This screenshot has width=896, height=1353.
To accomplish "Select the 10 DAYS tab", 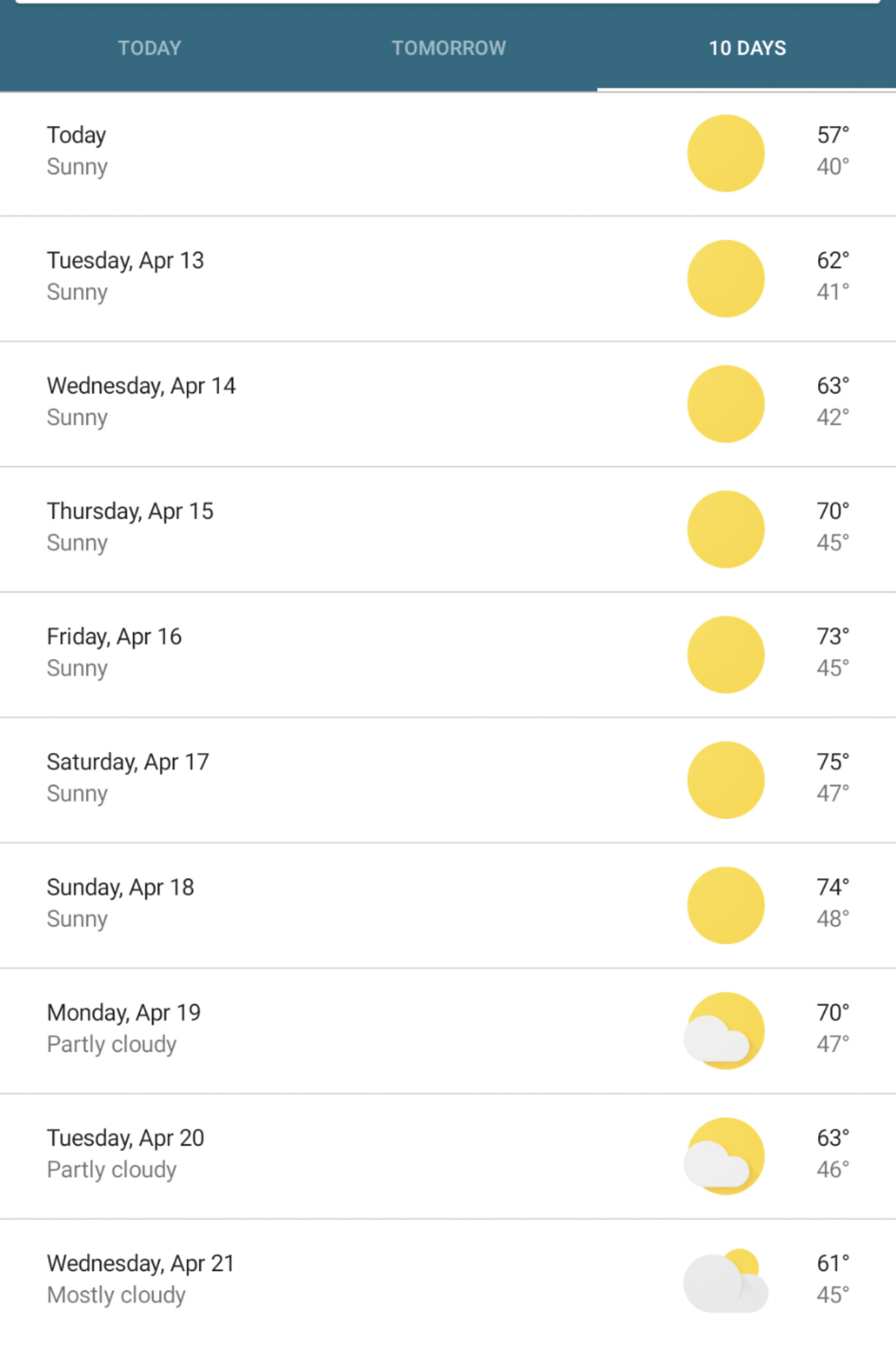I will tap(747, 48).
